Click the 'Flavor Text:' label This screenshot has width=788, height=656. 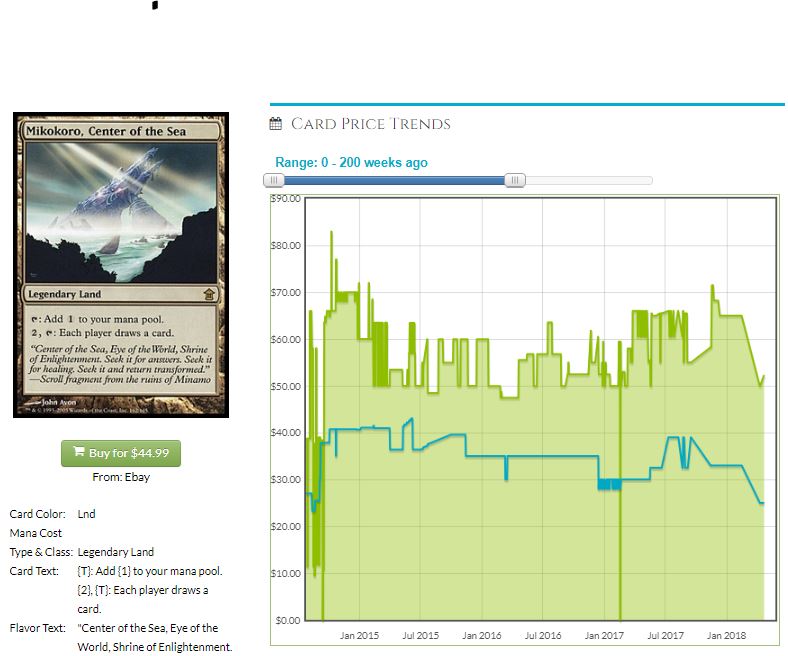coord(37,628)
